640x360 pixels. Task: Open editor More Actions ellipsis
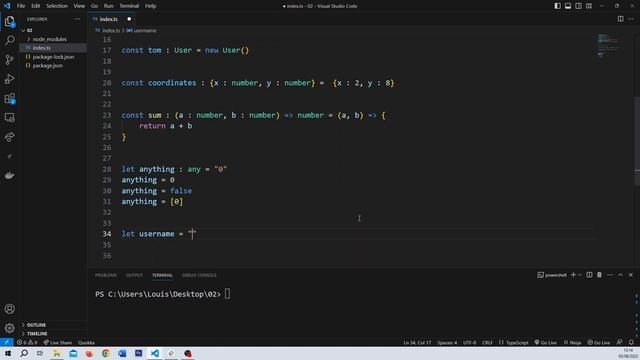click(631, 19)
